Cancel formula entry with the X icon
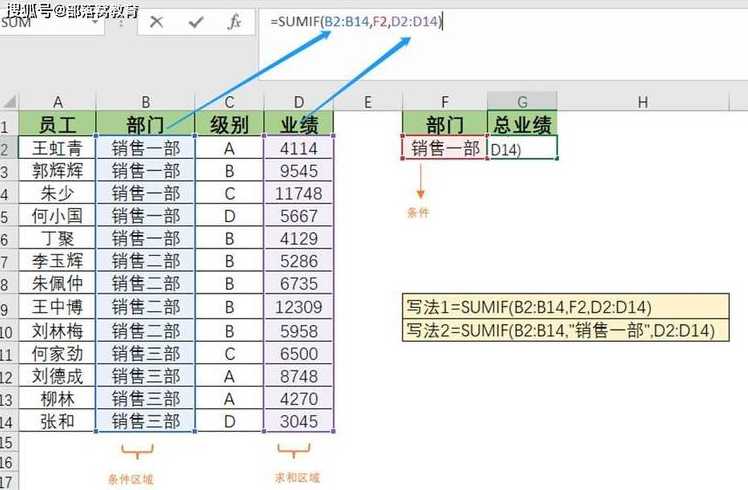 click(156, 22)
